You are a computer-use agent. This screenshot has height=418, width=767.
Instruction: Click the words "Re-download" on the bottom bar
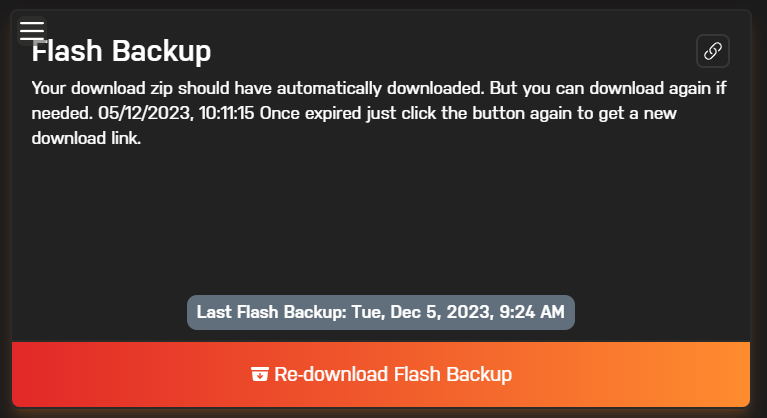coord(331,374)
